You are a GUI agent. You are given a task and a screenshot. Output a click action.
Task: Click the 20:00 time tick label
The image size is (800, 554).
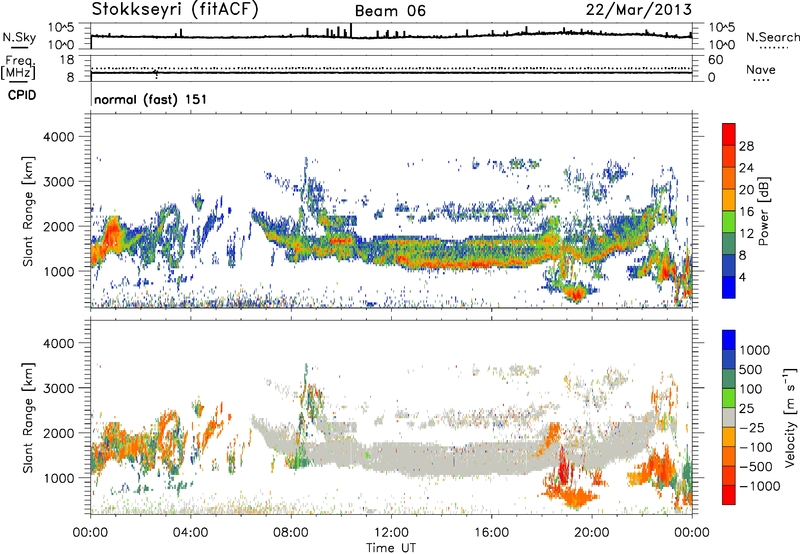coord(591,533)
